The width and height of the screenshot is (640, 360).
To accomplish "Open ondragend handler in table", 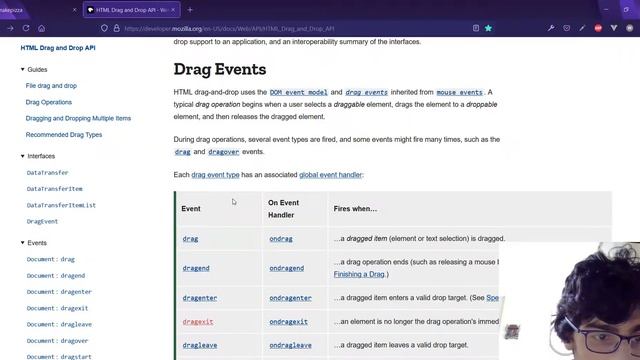I will point(287,268).
